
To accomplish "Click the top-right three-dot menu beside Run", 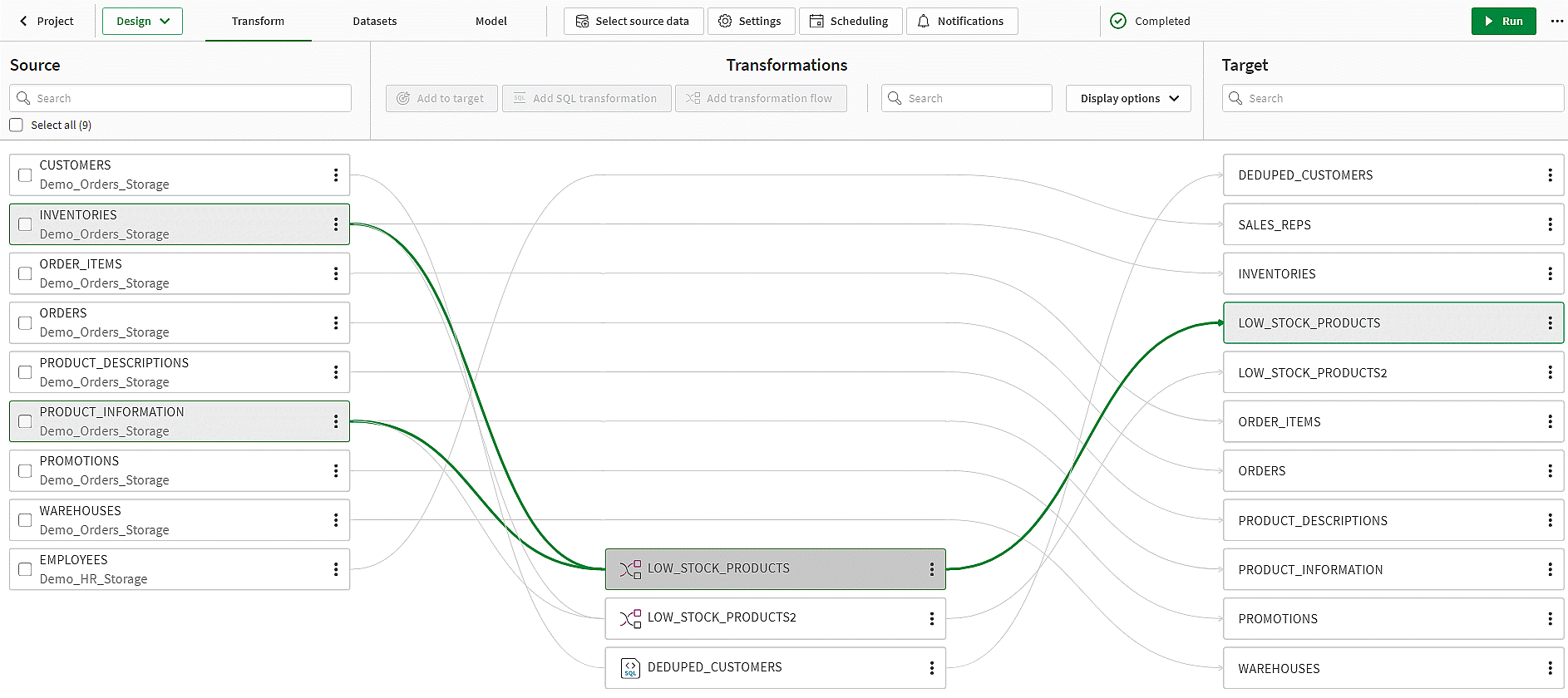I will [1556, 22].
